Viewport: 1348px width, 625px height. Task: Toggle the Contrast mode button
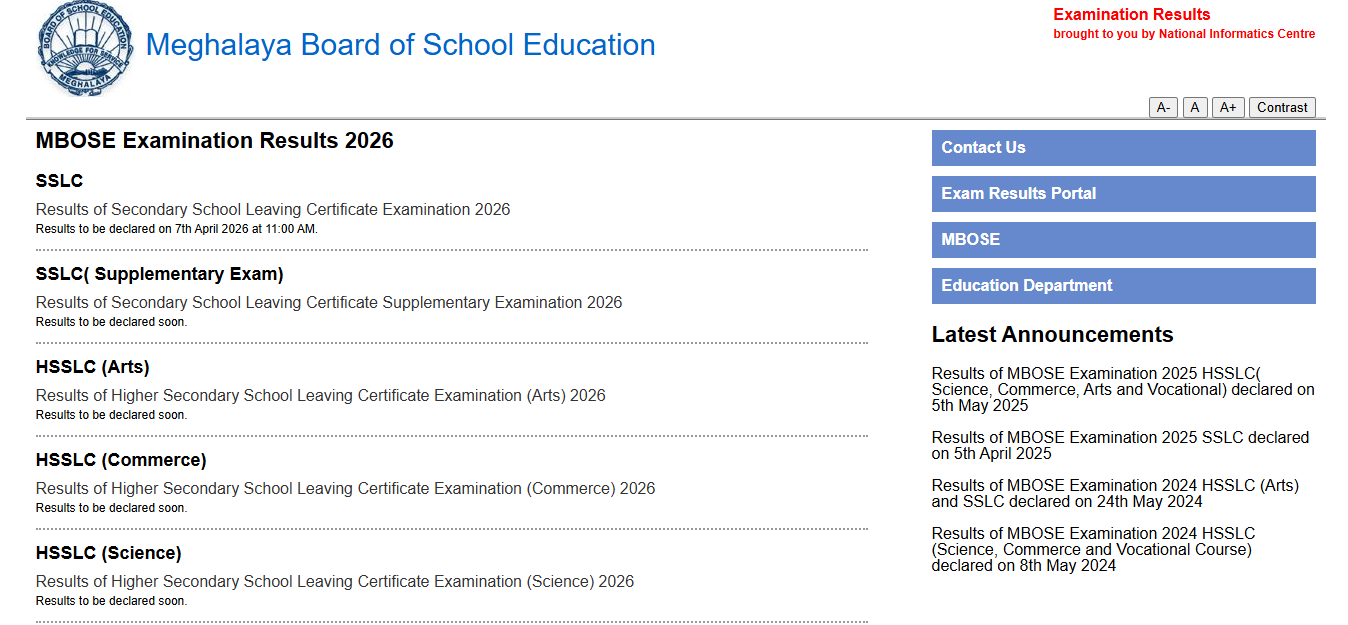tap(1282, 108)
